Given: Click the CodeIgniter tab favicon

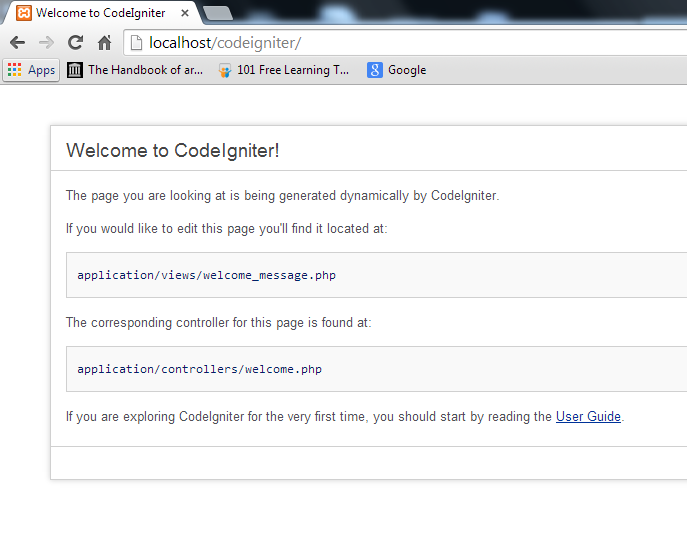Looking at the screenshot, I should pyautogui.click(x=24, y=13).
